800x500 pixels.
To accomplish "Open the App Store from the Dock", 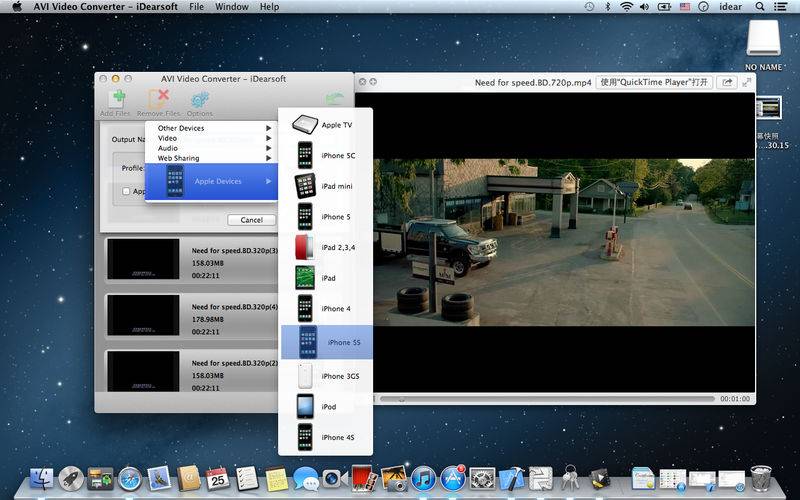I will (x=453, y=479).
